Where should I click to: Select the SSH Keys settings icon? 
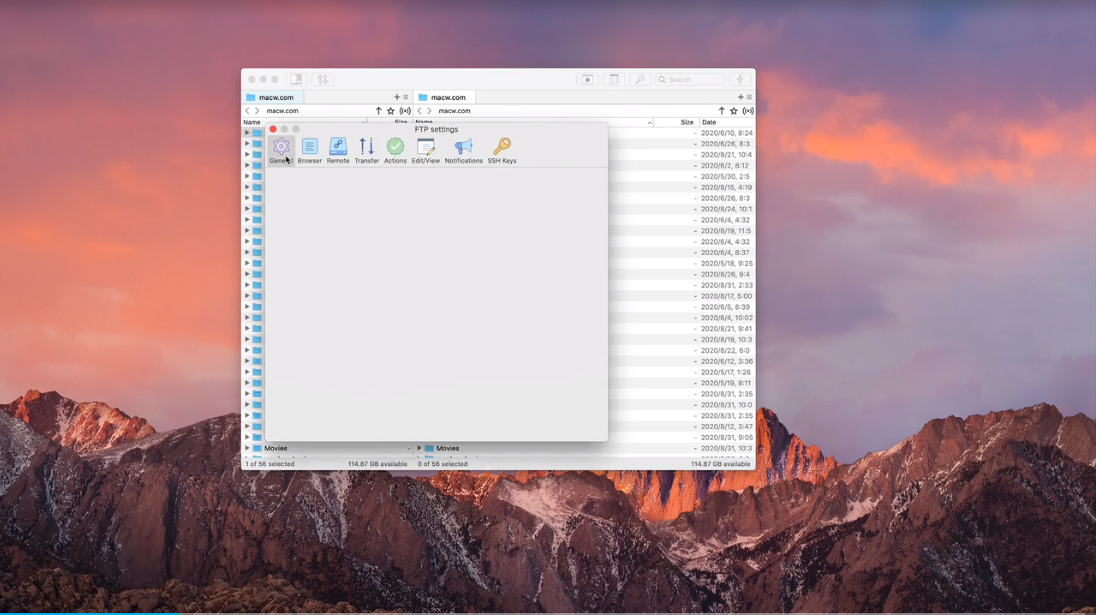[501, 148]
